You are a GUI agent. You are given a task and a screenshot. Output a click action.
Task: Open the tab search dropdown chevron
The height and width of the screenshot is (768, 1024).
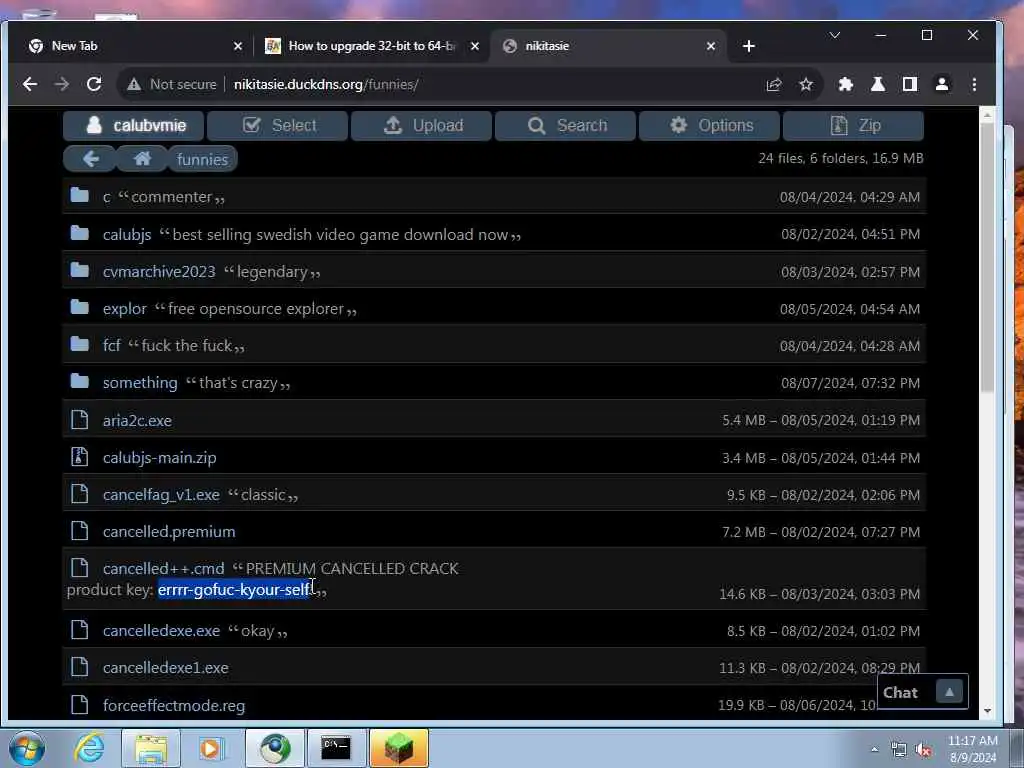coord(835,35)
